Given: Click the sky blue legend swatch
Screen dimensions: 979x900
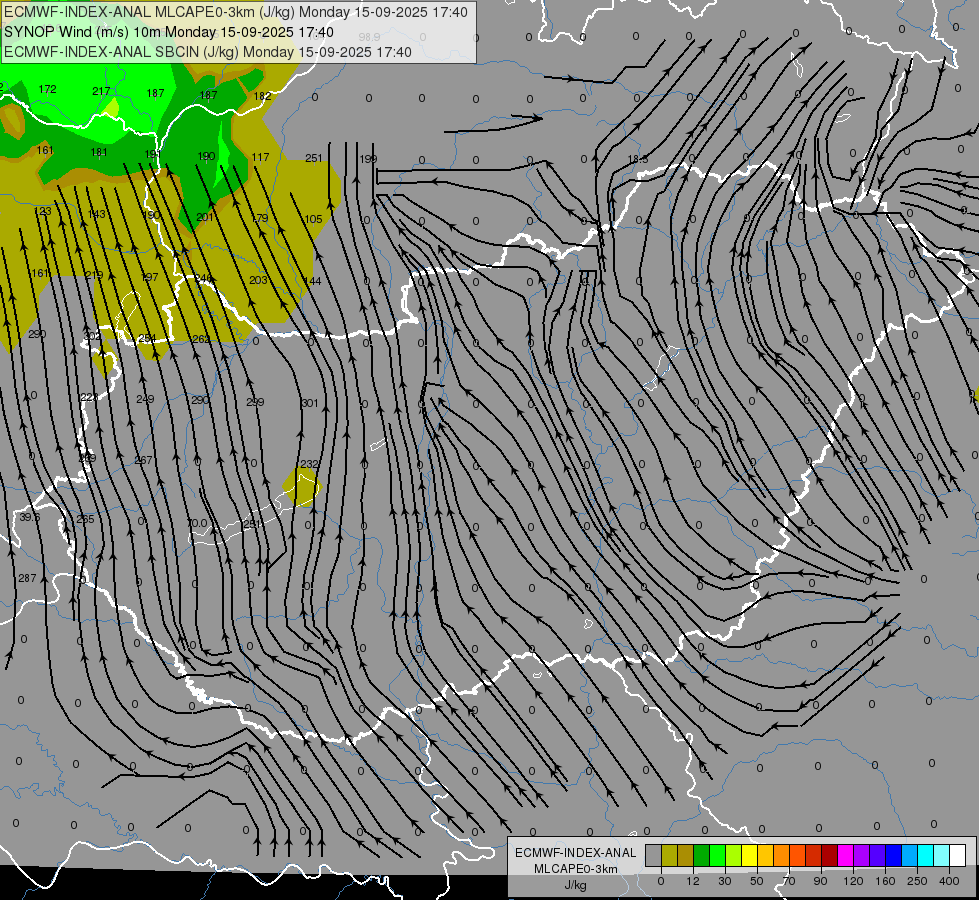Looking at the screenshot, I should [x=910, y=856].
